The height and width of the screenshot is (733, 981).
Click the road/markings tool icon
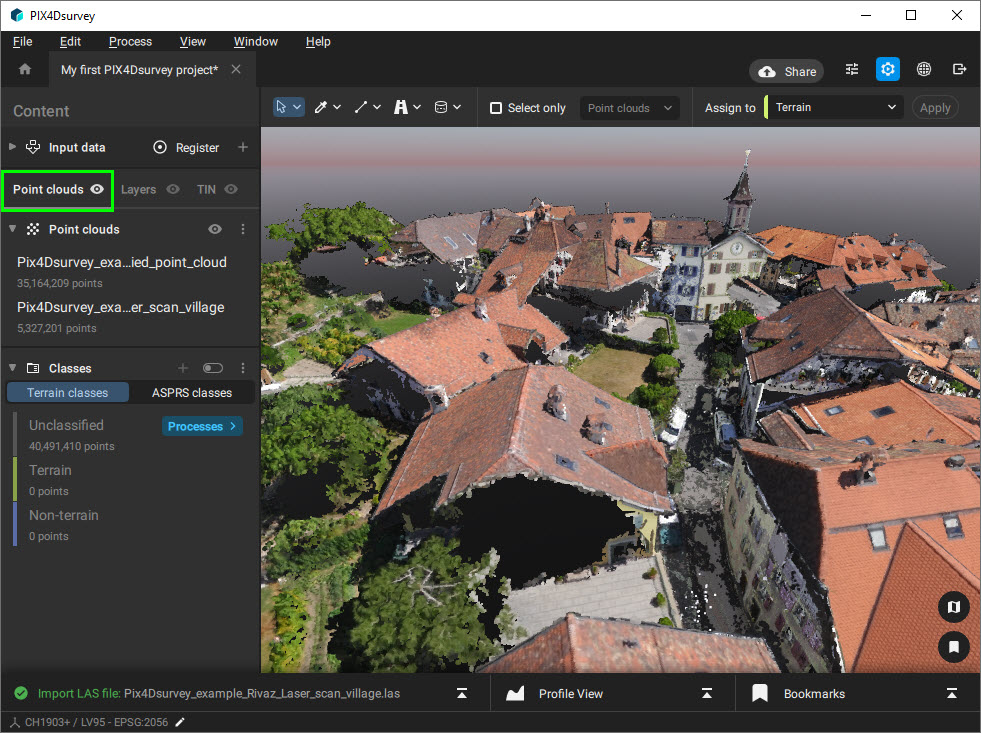pyautogui.click(x=402, y=107)
